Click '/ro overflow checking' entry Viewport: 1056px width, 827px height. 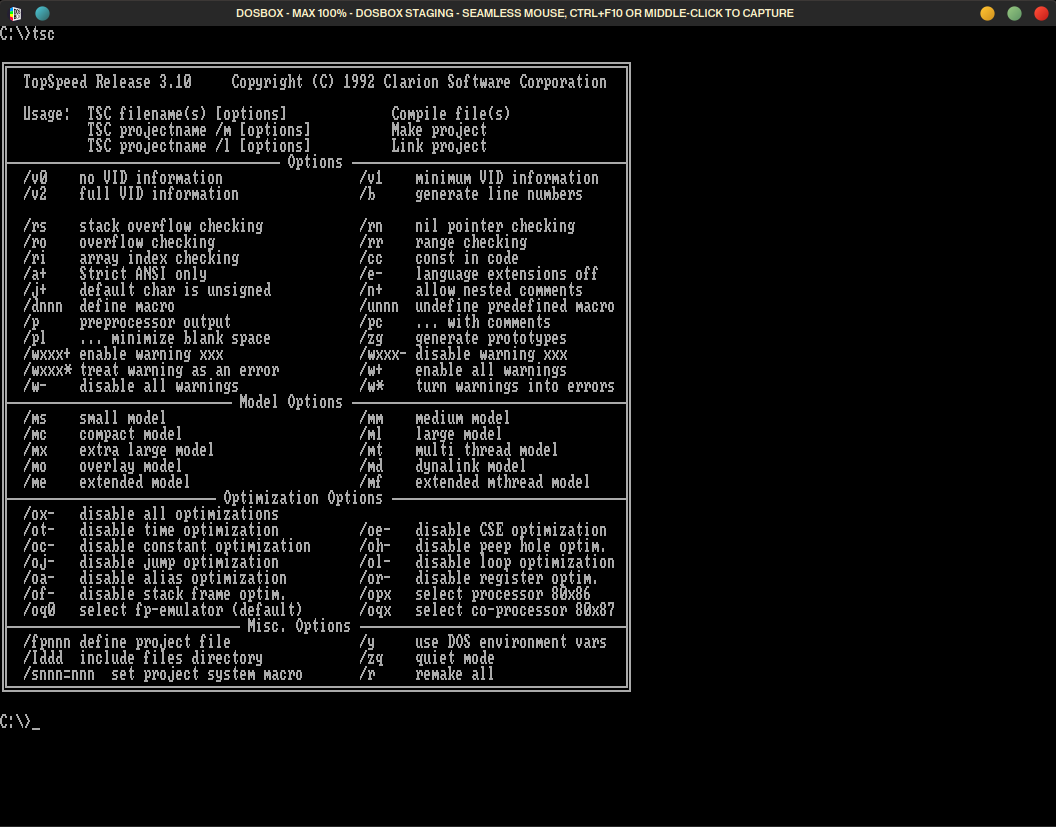click(119, 242)
